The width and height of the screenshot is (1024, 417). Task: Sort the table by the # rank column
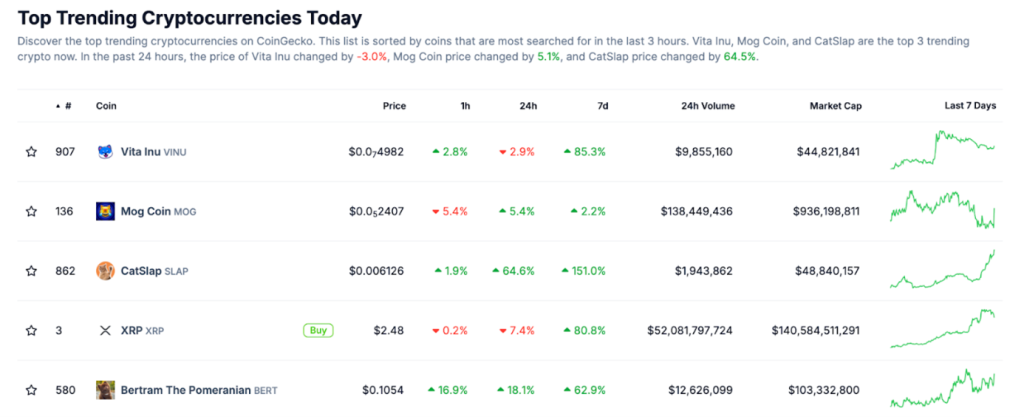(x=64, y=106)
